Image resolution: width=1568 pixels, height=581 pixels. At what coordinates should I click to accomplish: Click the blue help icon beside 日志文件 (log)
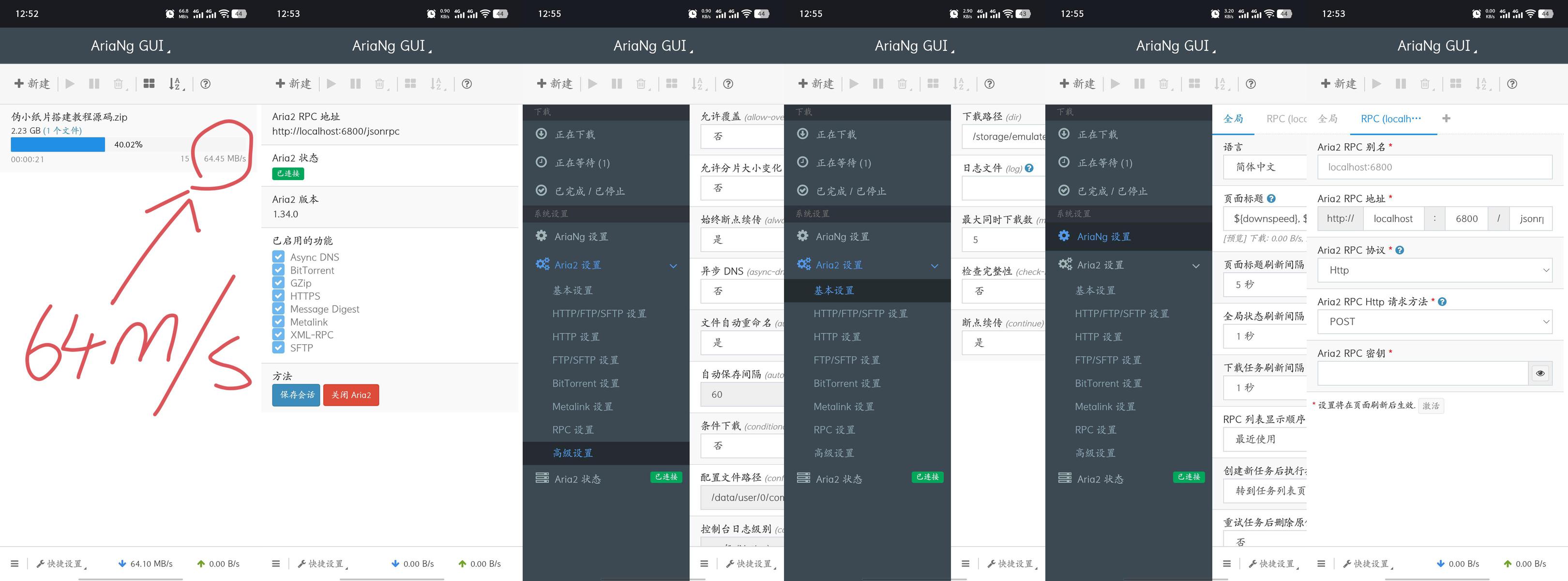pos(1029,168)
